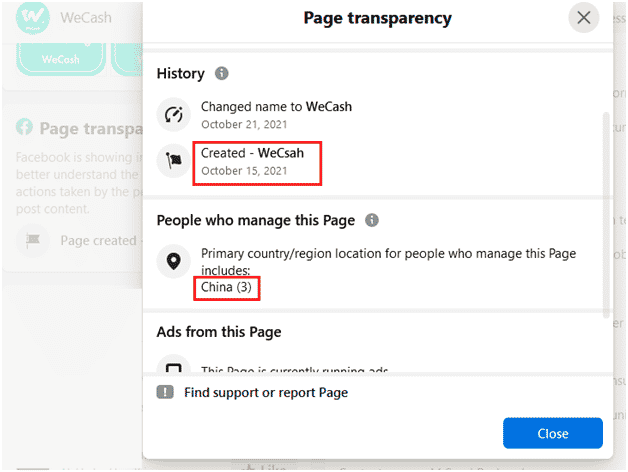Click the report exclamation icon
The height and width of the screenshot is (472, 628).
click(x=165, y=392)
